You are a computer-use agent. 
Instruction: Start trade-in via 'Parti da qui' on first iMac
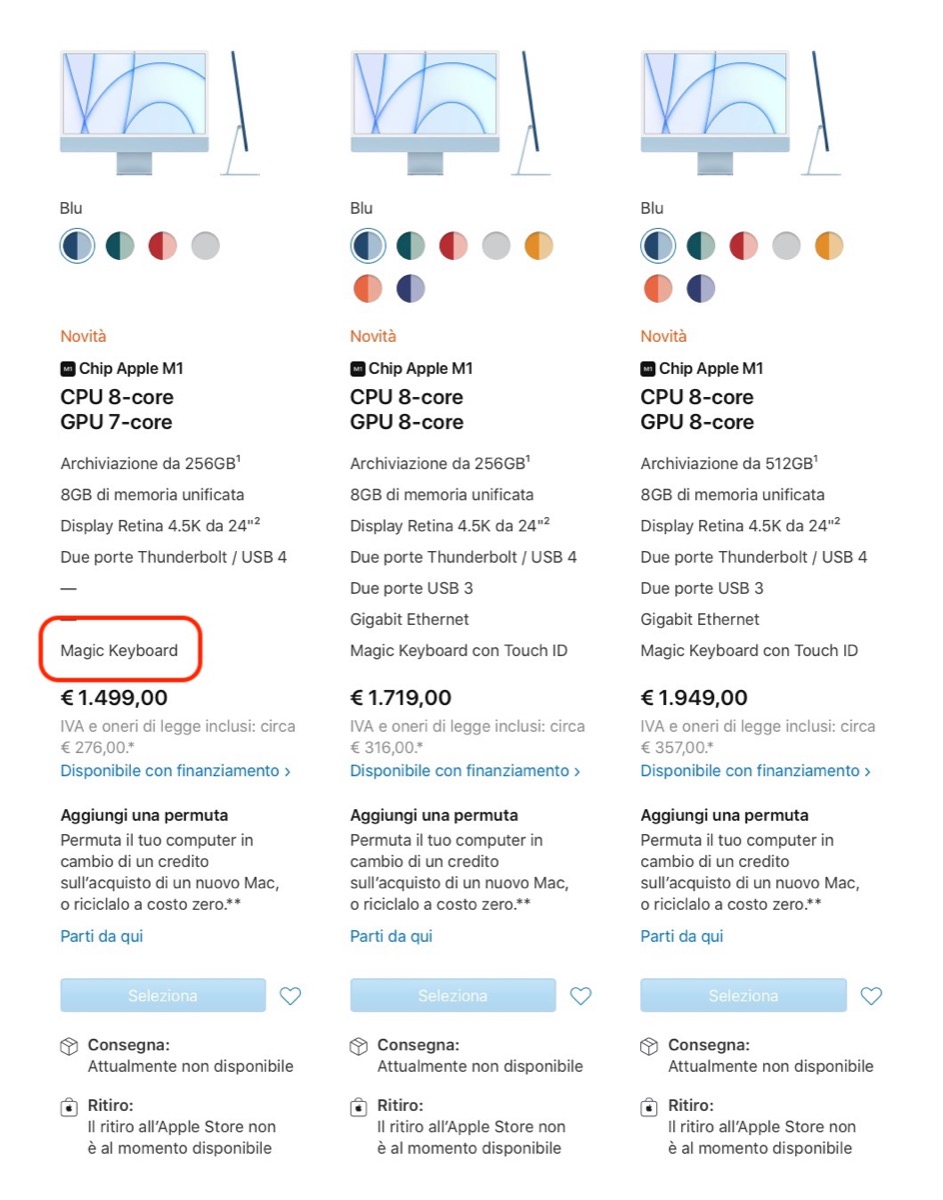[102, 936]
